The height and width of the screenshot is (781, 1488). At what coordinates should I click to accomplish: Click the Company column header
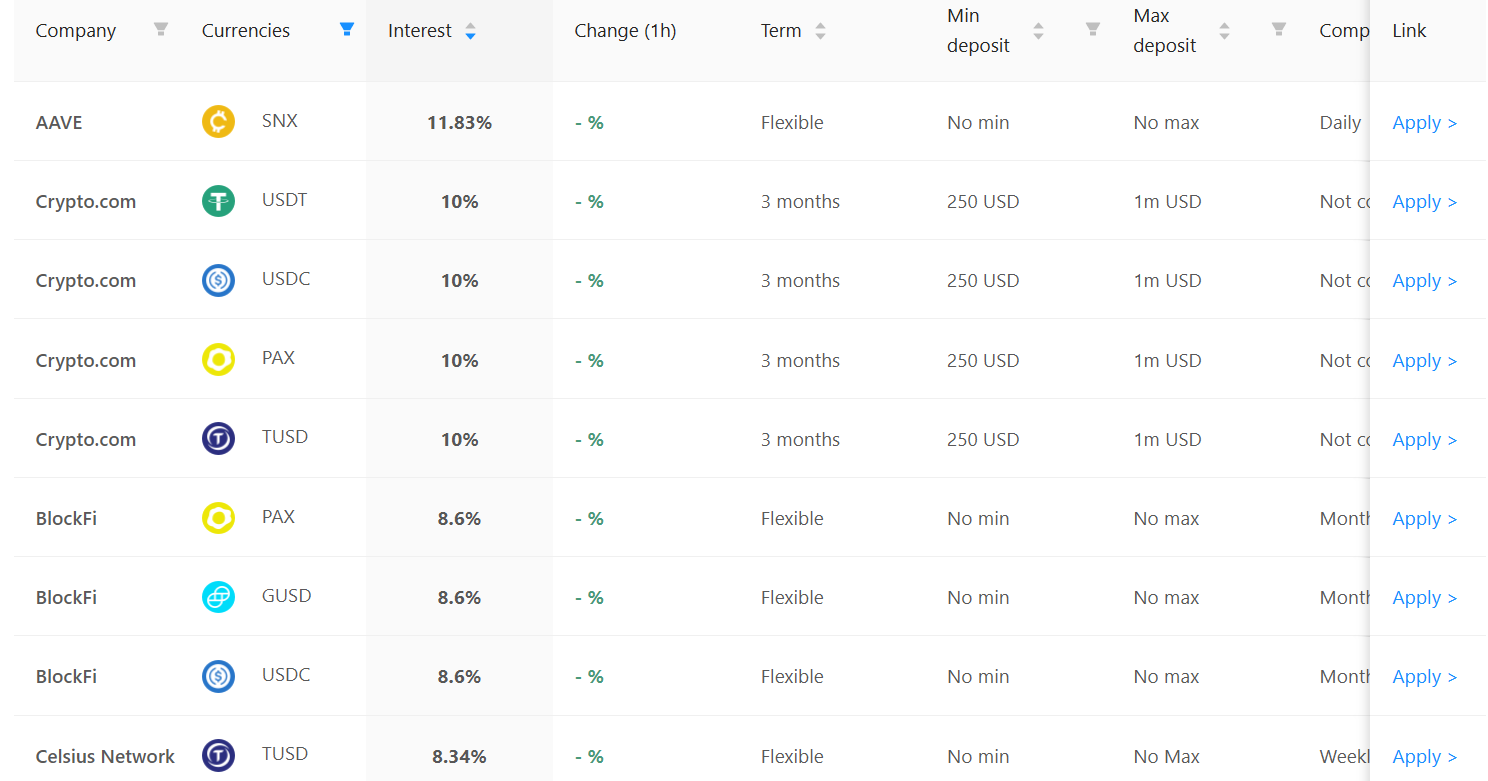point(76,31)
